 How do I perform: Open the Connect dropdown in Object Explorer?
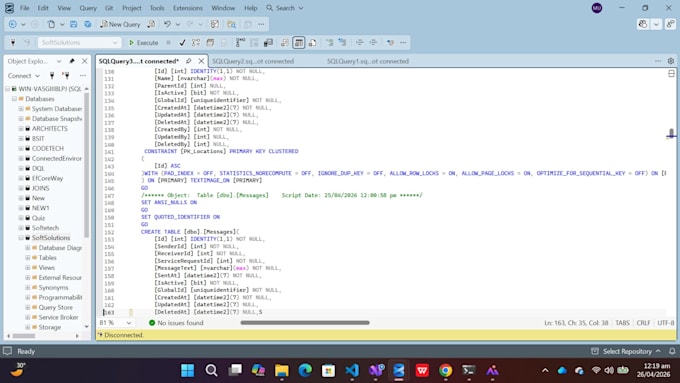tap(23, 75)
